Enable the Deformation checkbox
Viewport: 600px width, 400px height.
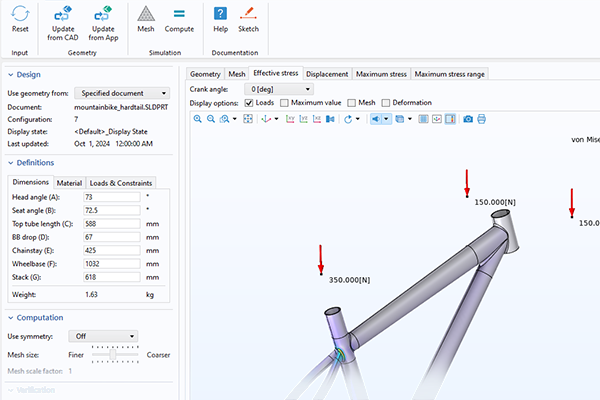pos(386,103)
